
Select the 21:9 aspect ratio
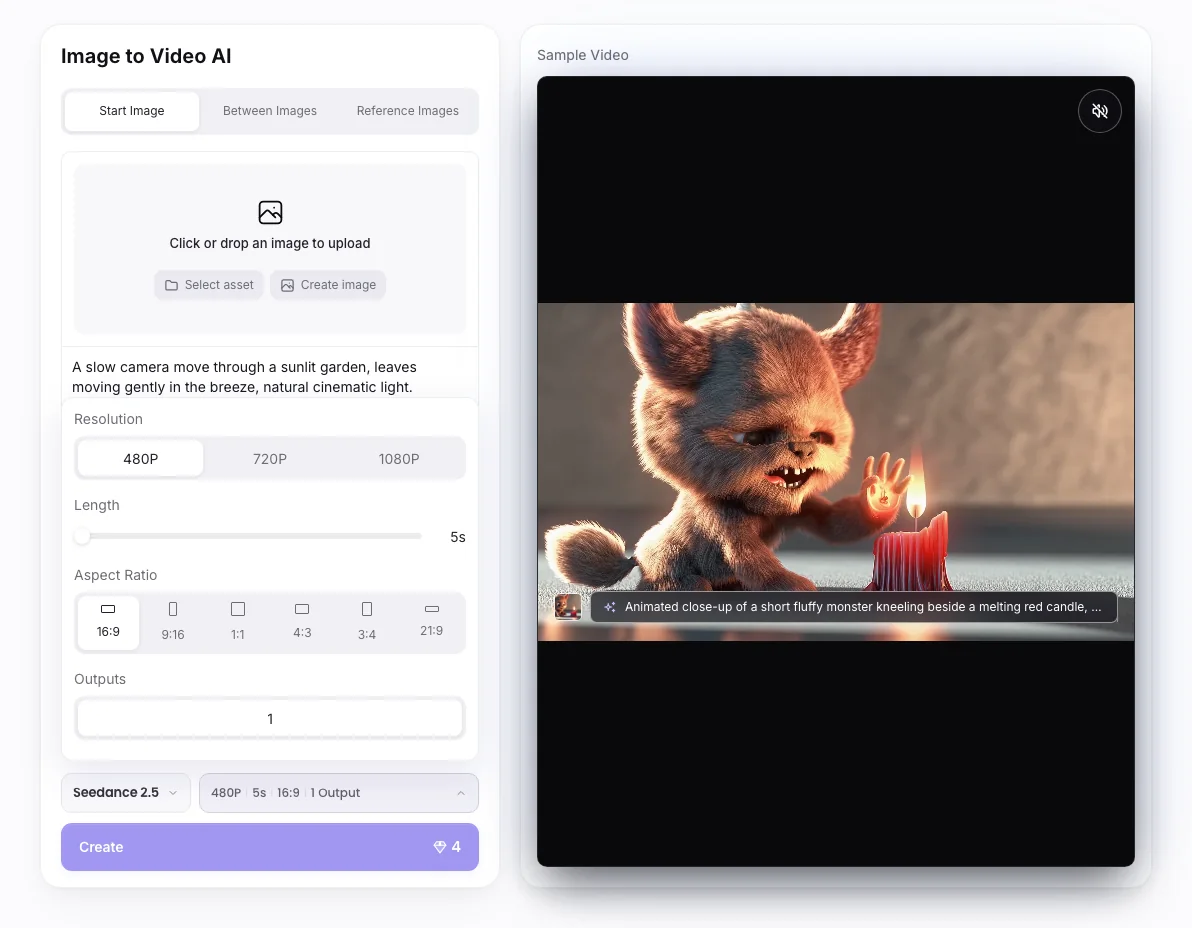431,622
